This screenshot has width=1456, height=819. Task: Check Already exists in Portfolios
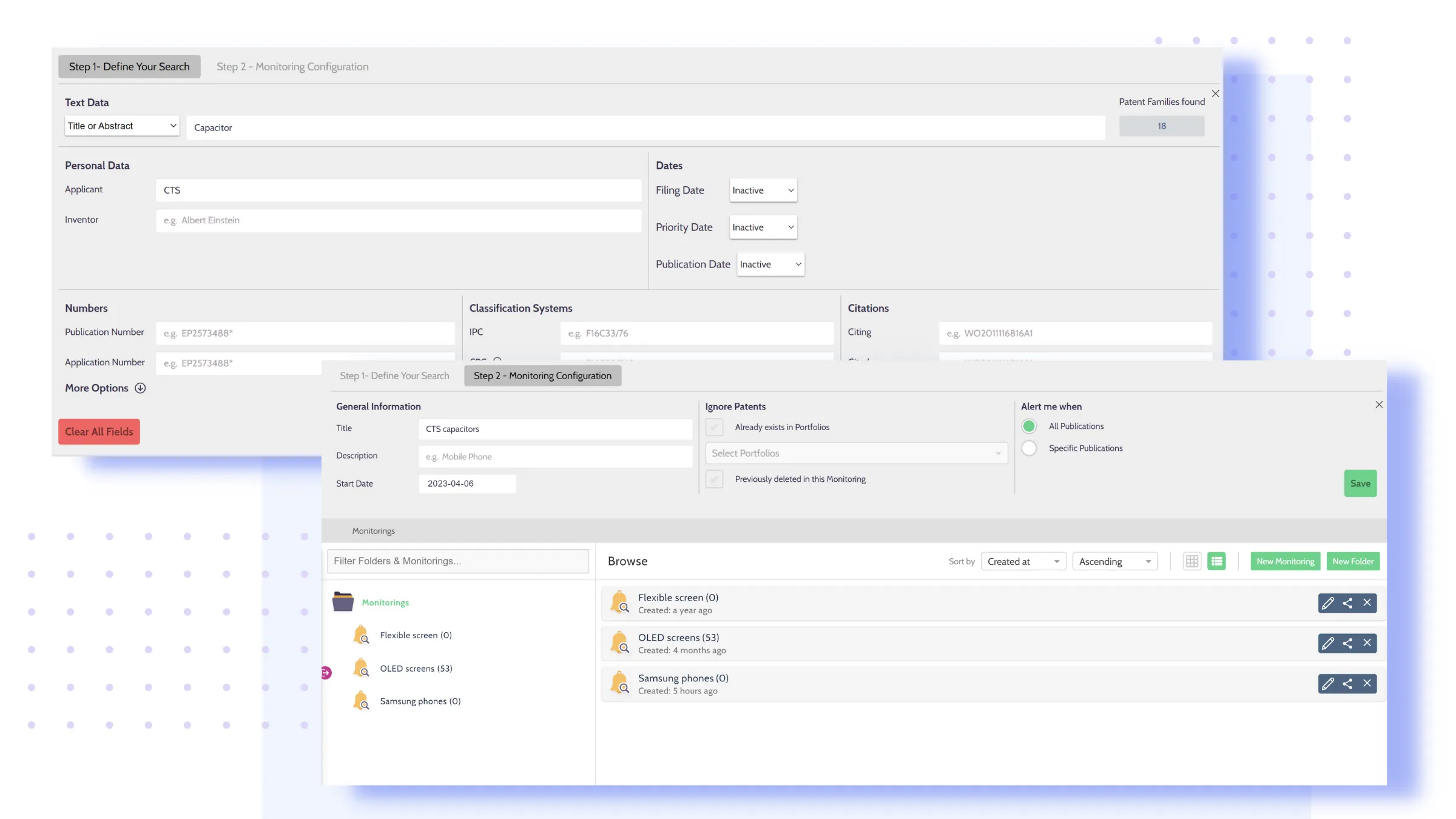pyautogui.click(x=715, y=427)
